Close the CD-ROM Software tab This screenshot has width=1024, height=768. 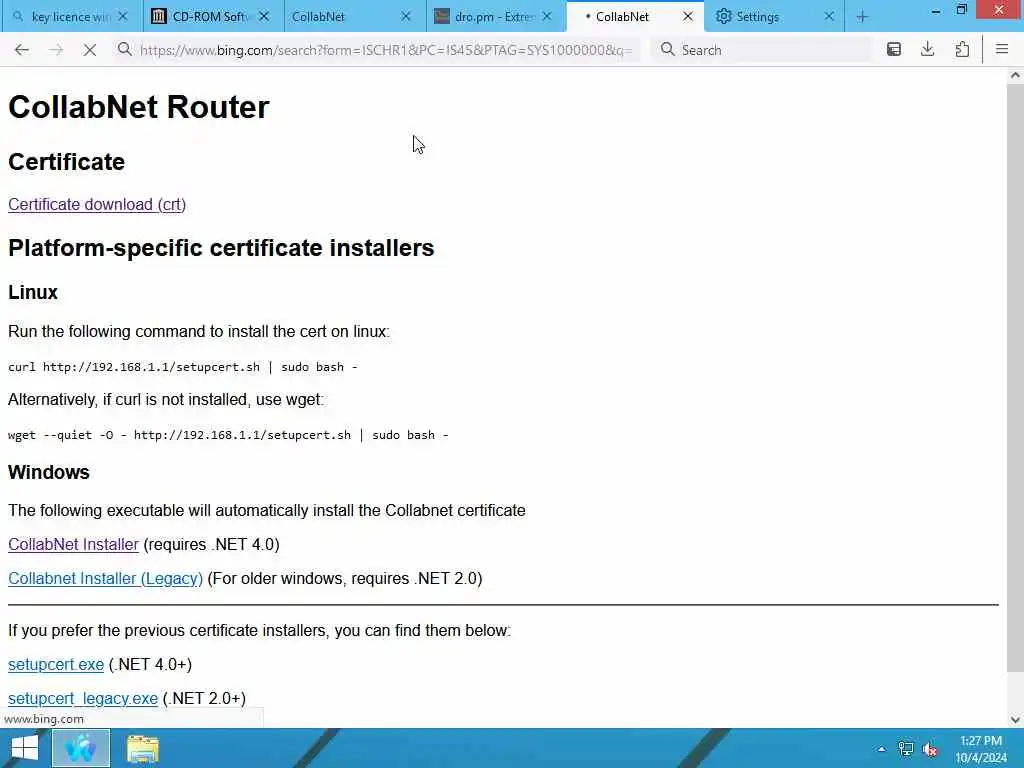click(264, 17)
